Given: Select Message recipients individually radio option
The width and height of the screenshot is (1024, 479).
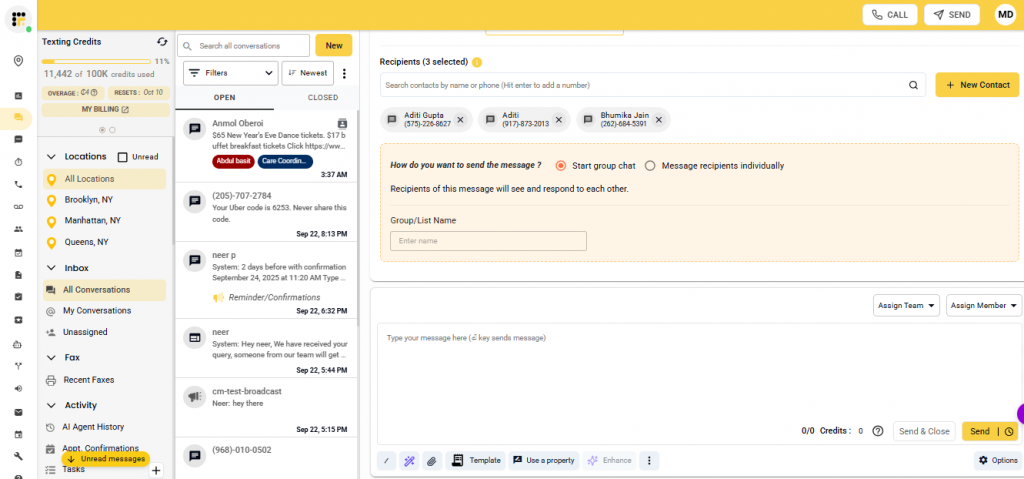Looking at the screenshot, I should (650, 166).
